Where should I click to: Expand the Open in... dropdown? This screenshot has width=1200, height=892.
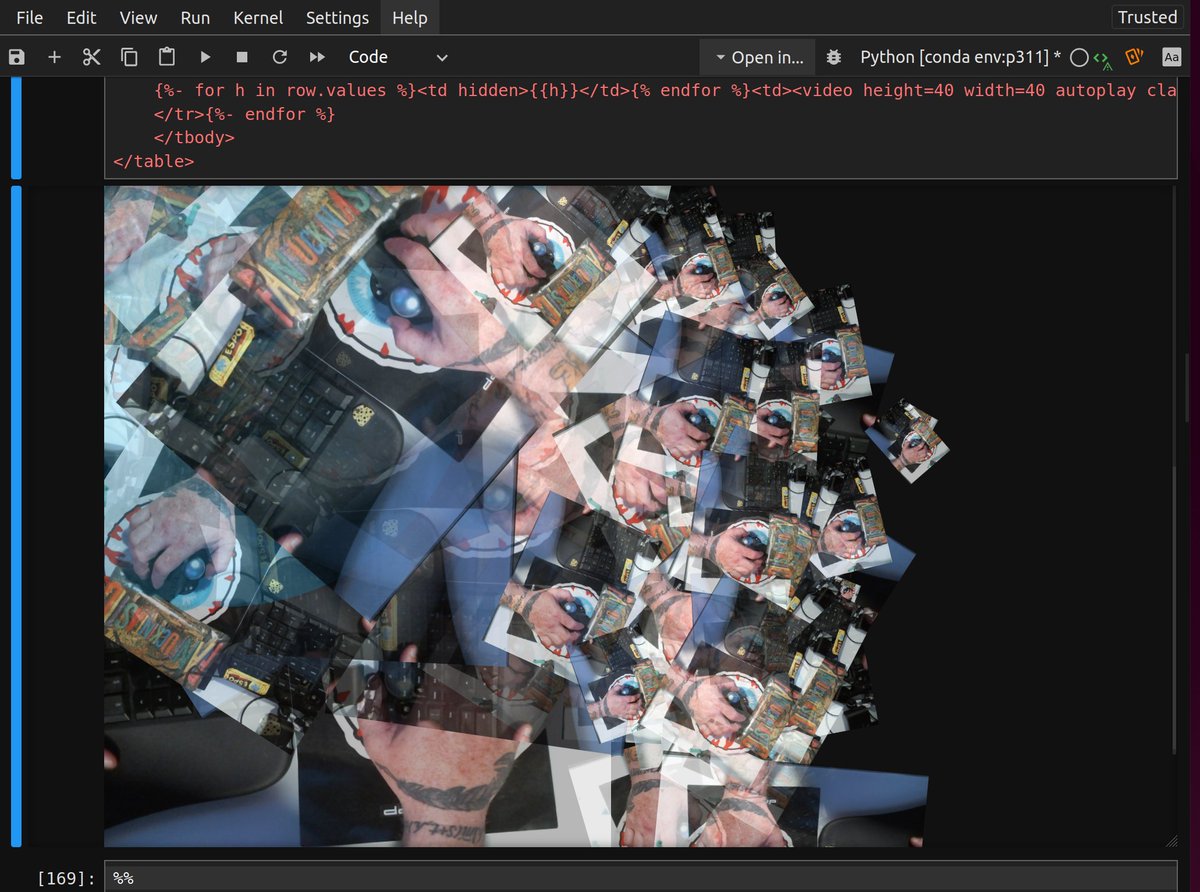coord(758,57)
